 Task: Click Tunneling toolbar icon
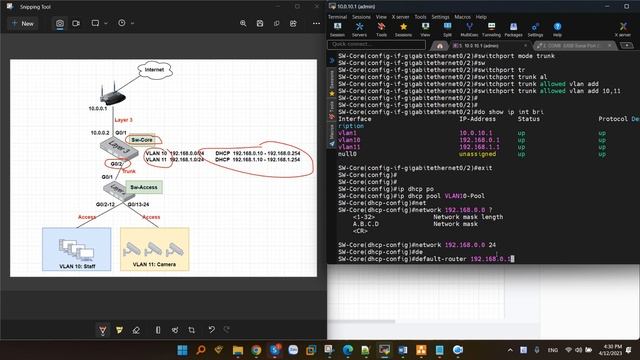[491, 29]
